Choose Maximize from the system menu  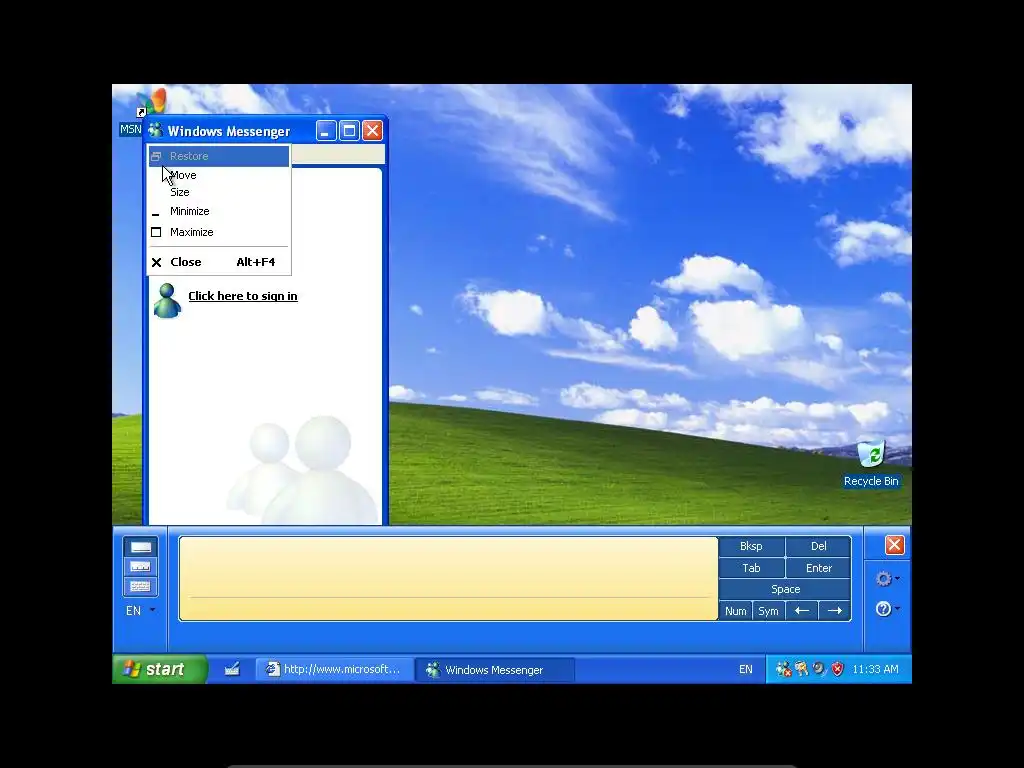(219, 232)
